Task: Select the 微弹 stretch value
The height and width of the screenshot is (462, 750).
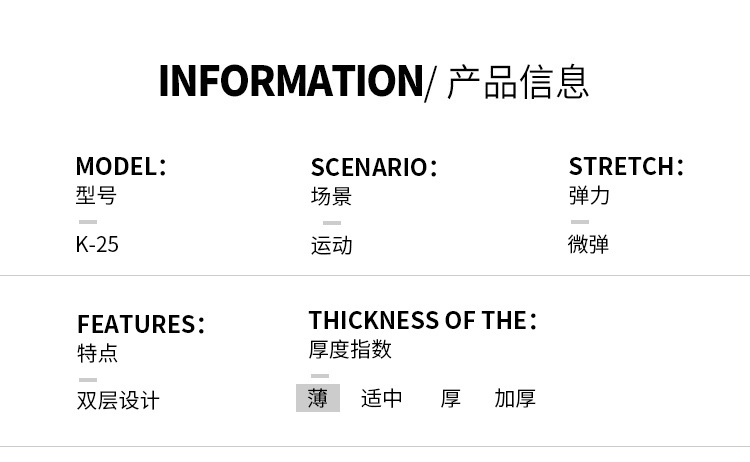Action: 588,244
